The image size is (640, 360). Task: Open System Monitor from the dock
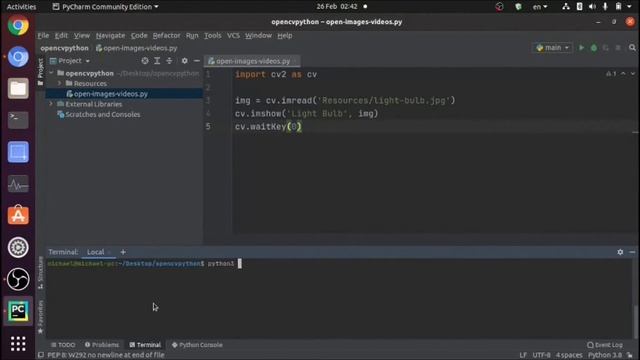point(18,184)
